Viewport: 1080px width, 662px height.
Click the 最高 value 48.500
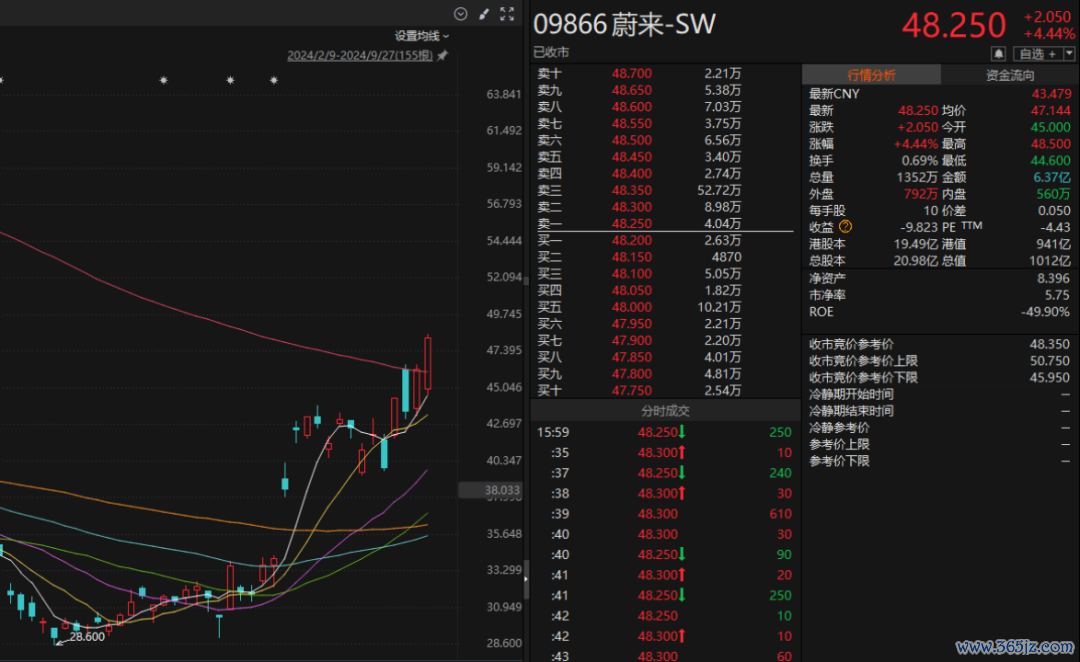click(1051, 144)
